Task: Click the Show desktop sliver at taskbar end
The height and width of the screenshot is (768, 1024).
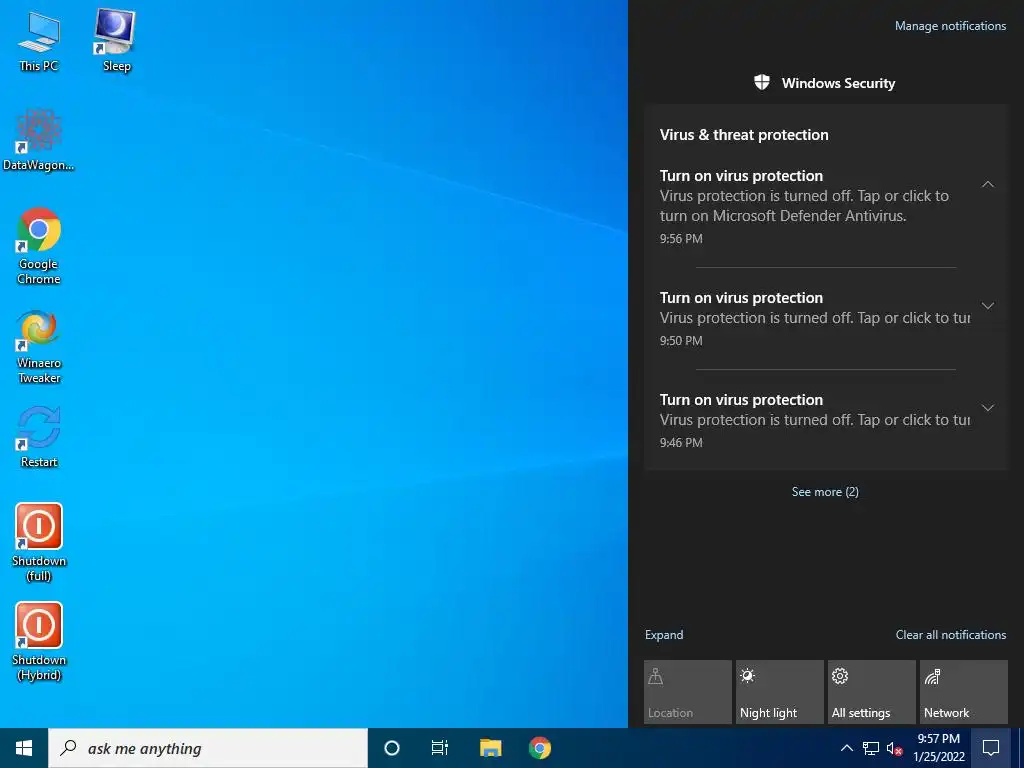Action: pyautogui.click(x=1021, y=748)
